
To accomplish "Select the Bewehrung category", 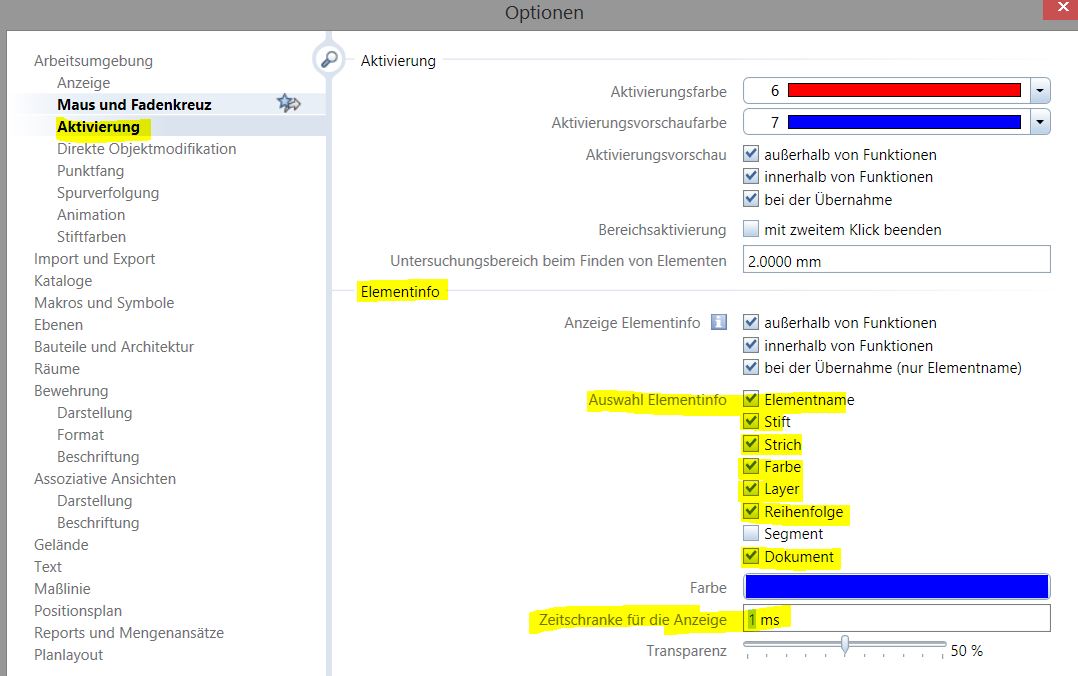I will point(71,391).
